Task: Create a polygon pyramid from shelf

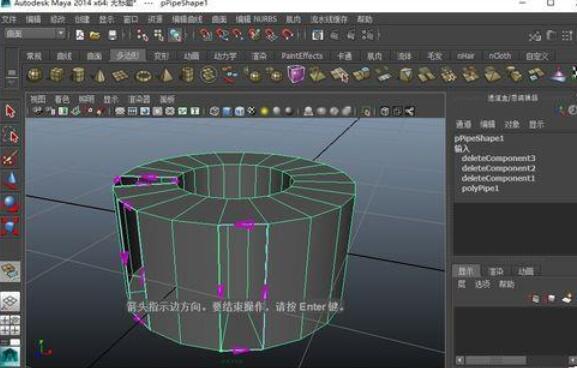Action: (166, 75)
